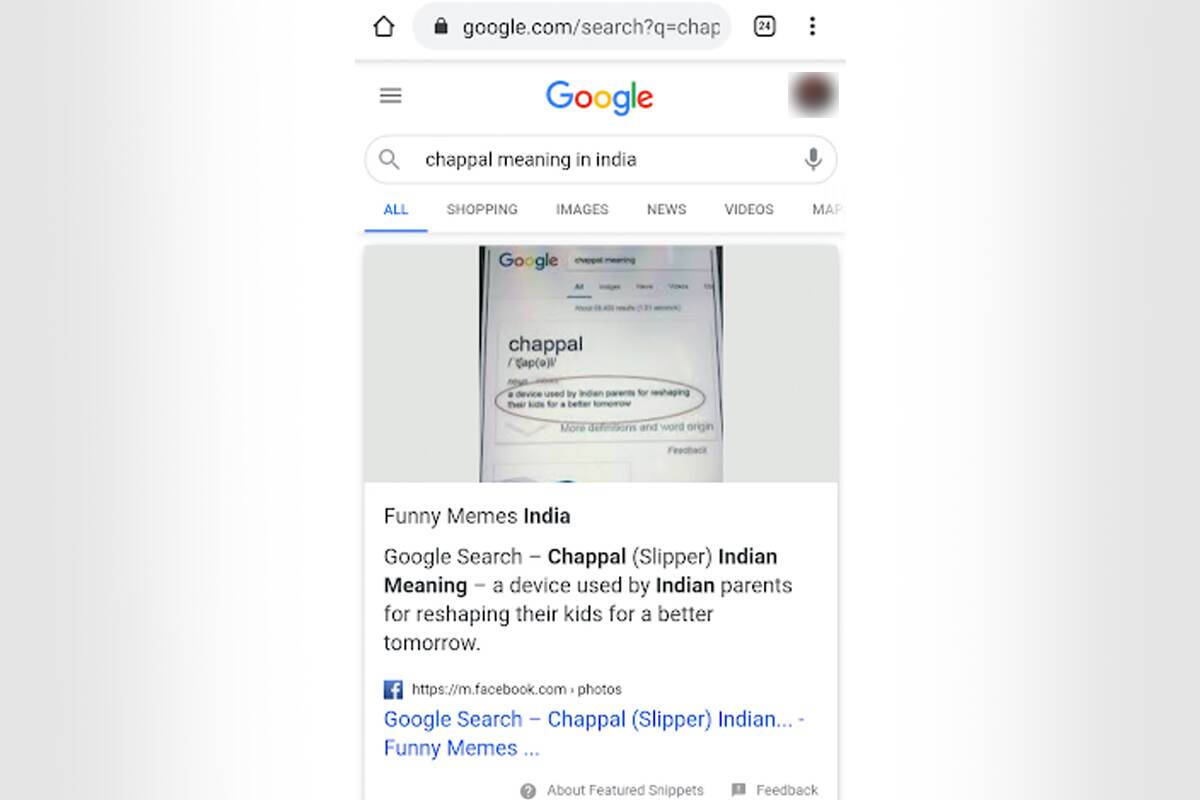Tap the magnifier icon in search box
Screen dimensions: 1200x800
coord(390,159)
